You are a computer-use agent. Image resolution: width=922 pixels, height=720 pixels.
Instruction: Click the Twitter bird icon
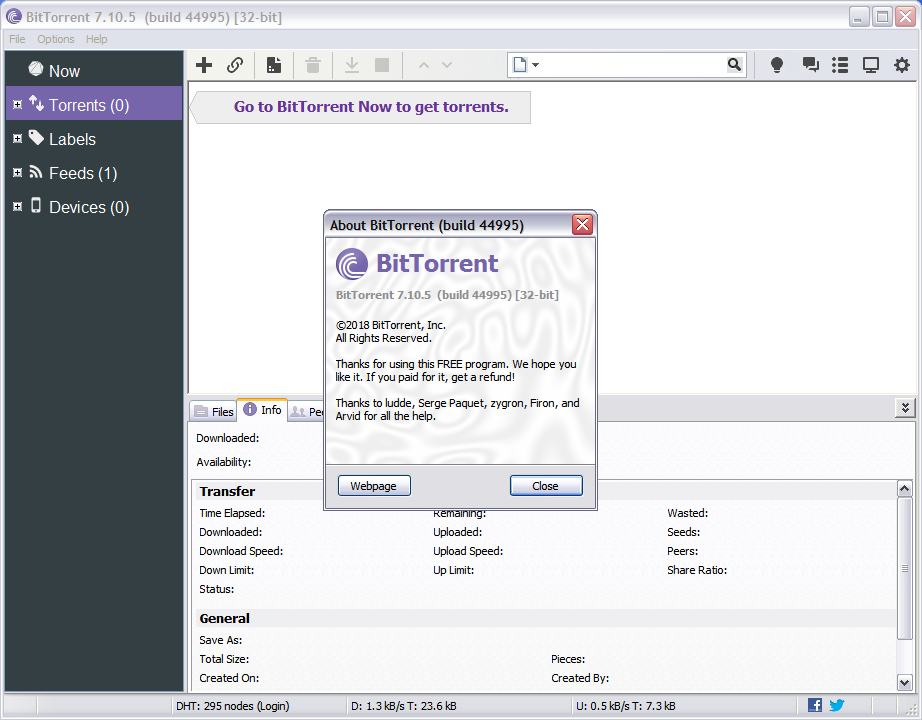tap(837, 705)
